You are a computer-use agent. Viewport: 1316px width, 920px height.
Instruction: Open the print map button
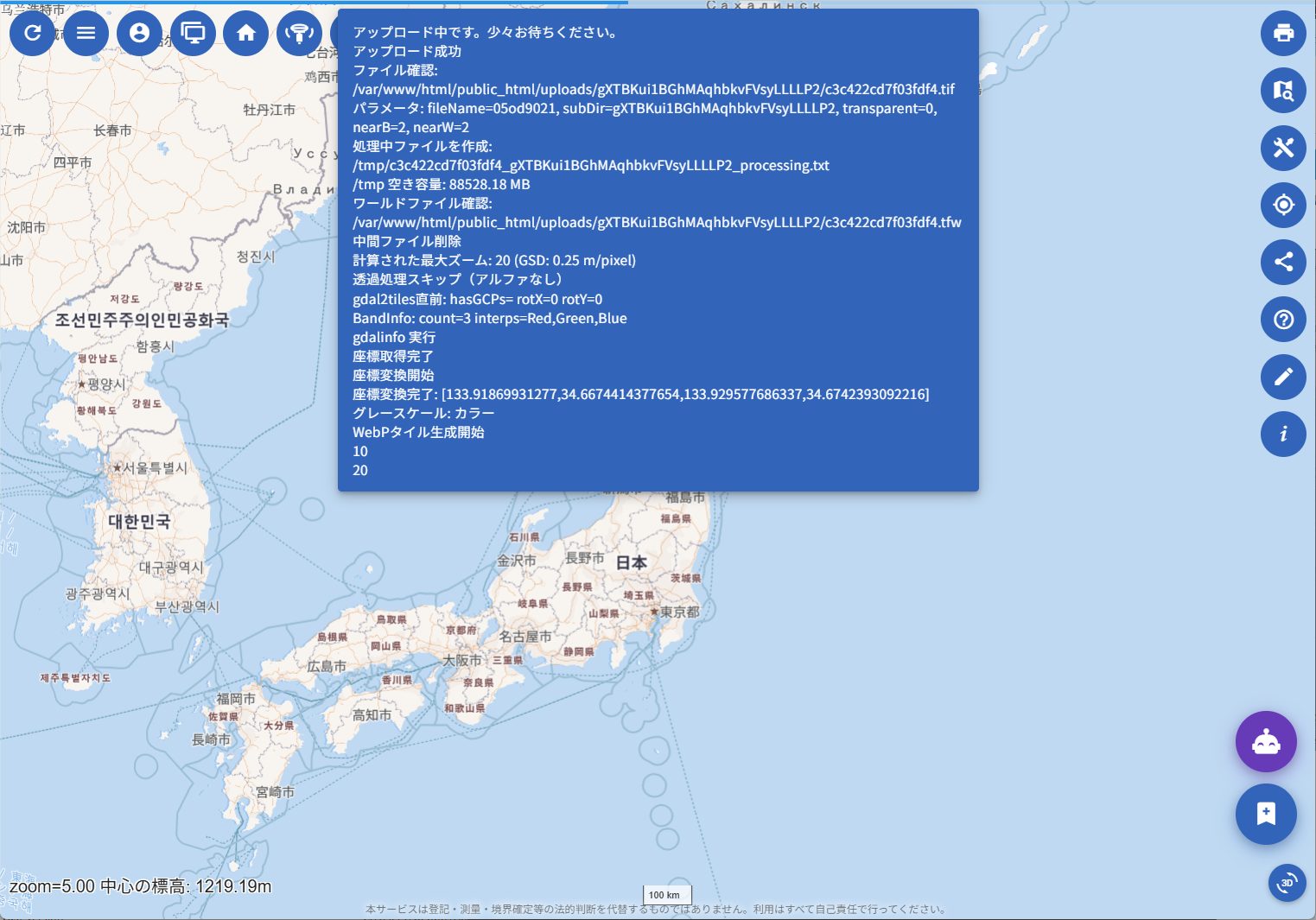coord(1283,33)
